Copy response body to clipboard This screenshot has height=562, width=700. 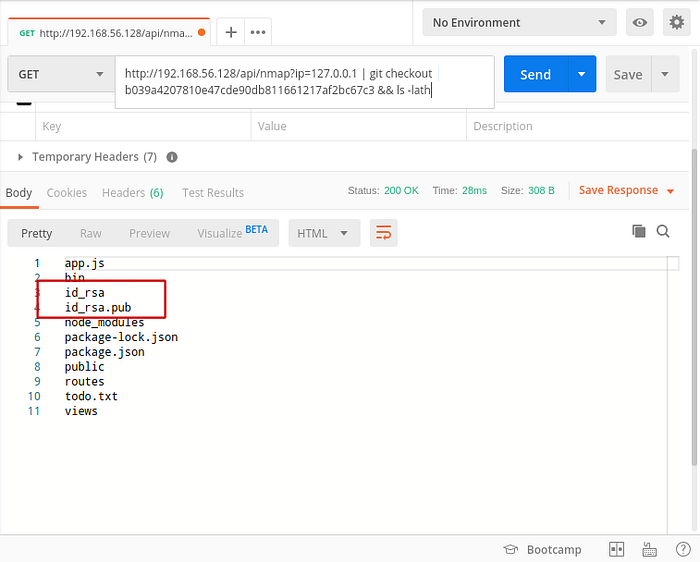click(x=639, y=232)
